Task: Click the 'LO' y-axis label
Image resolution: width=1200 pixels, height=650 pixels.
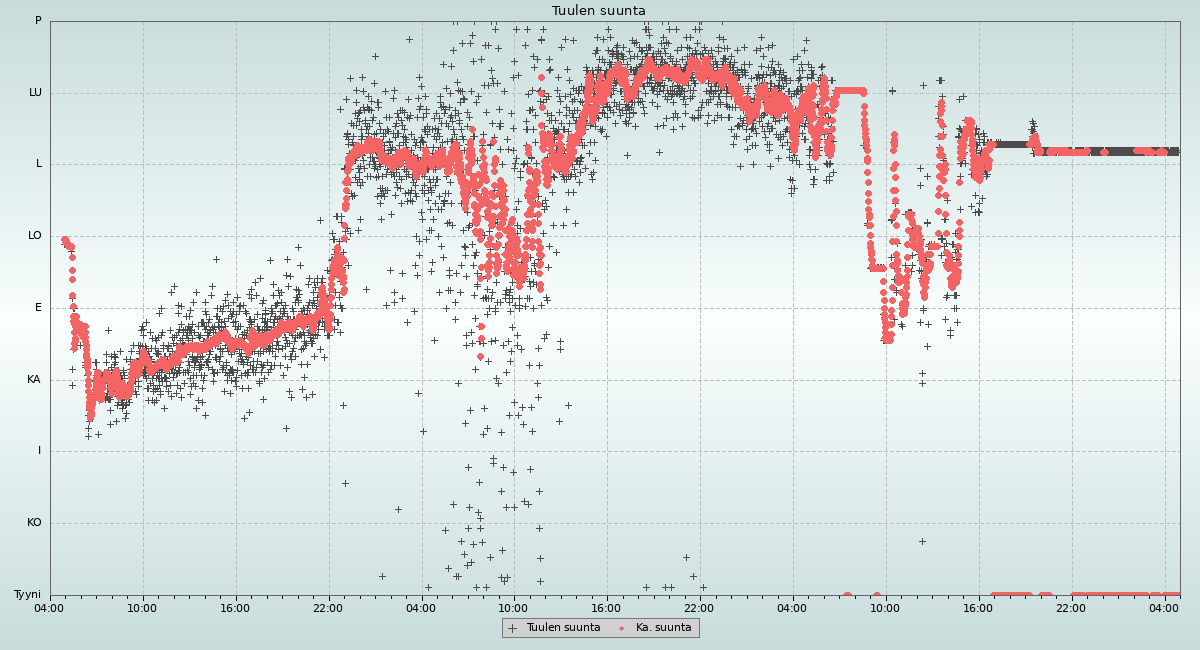Action: pos(35,236)
